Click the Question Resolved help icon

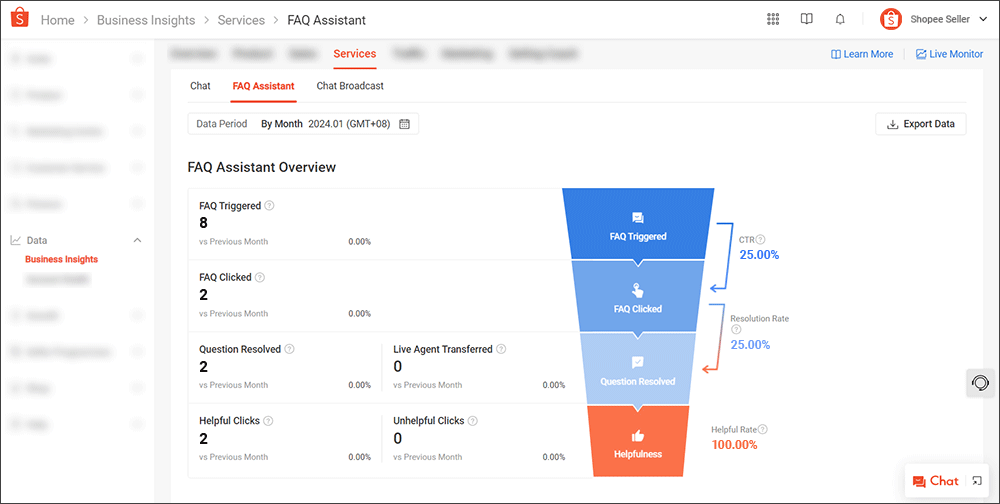click(x=290, y=349)
